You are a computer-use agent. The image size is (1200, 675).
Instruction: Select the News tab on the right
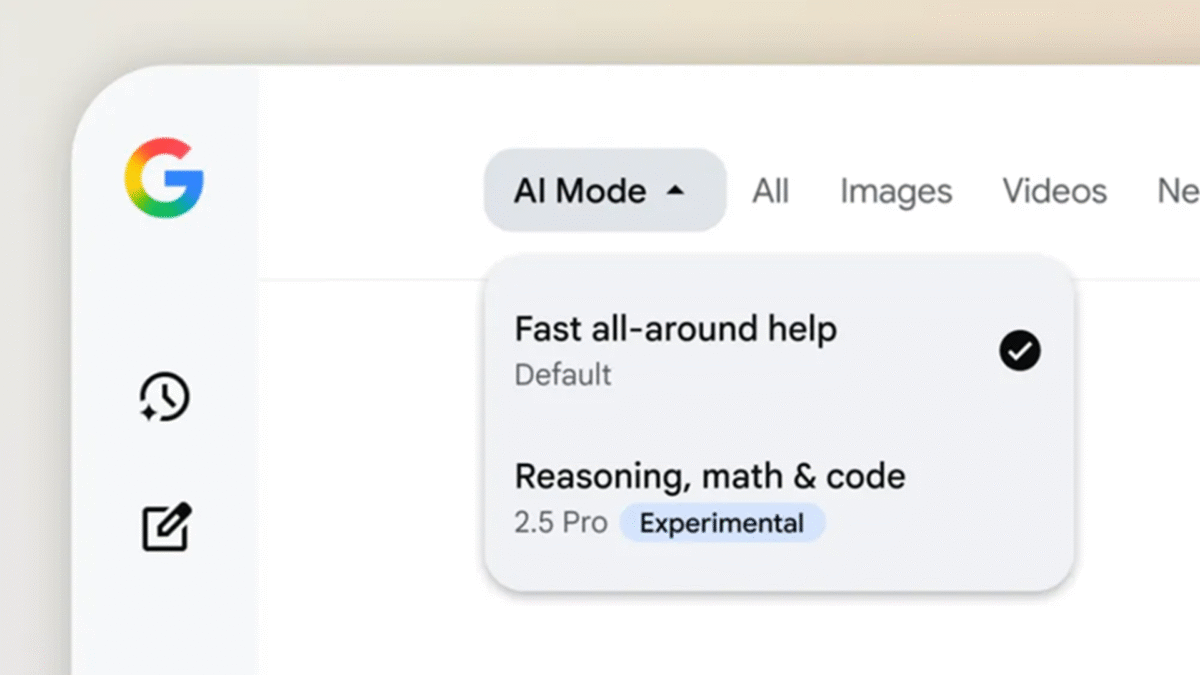[1178, 191]
